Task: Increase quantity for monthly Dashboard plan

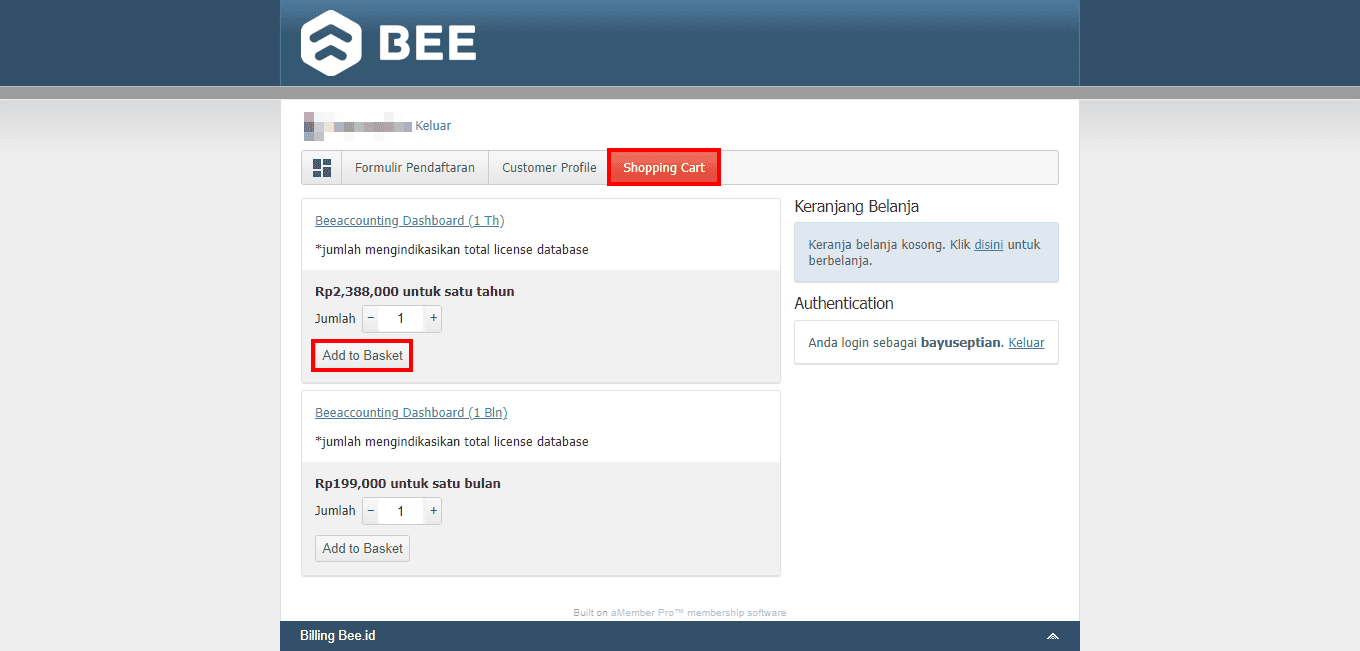Action: (x=433, y=511)
